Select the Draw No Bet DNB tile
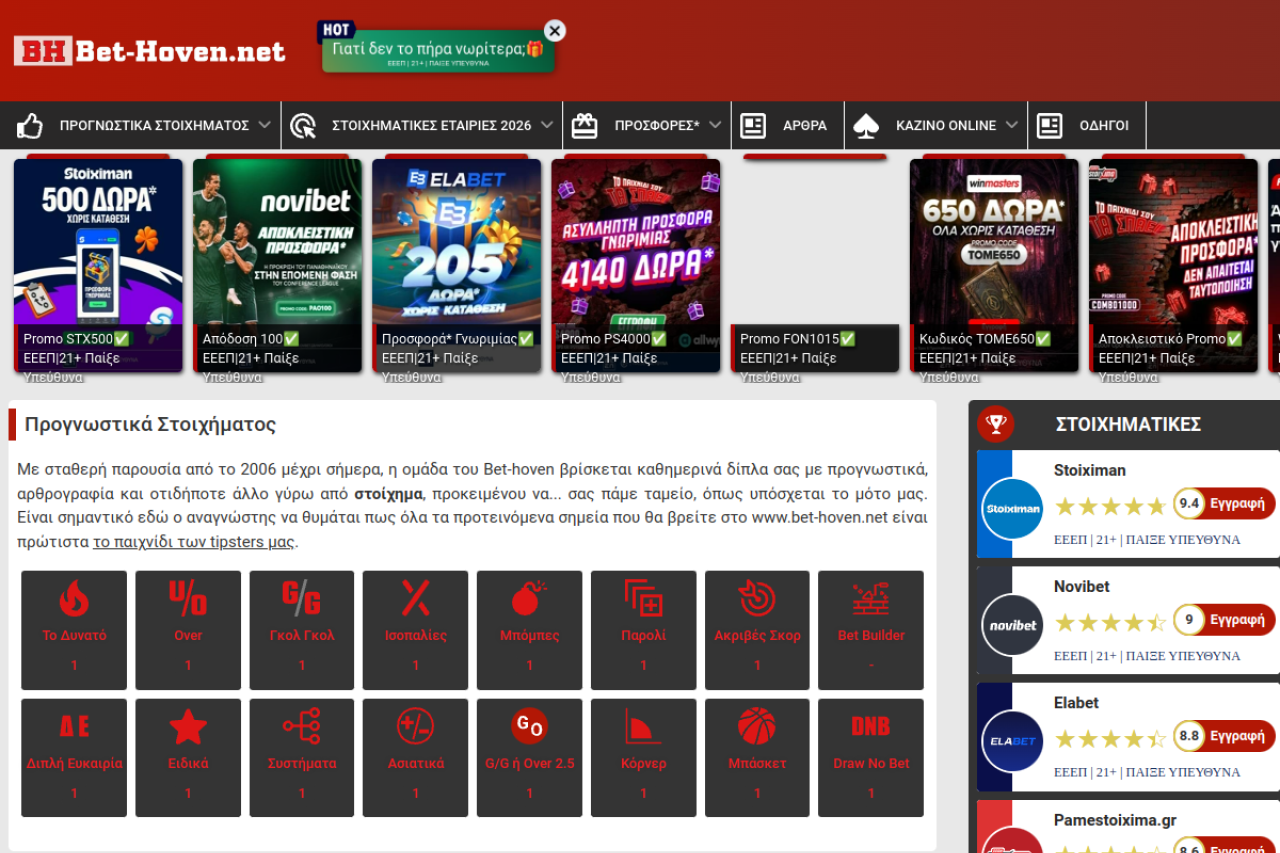 [x=871, y=758]
